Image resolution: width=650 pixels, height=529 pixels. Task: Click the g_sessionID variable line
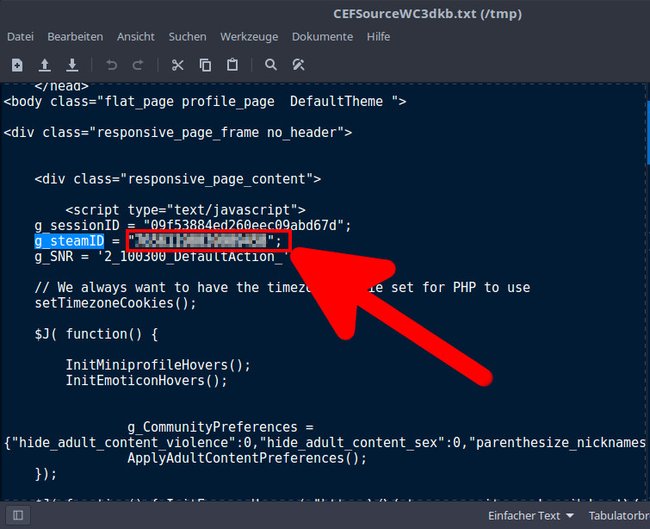coord(193,226)
